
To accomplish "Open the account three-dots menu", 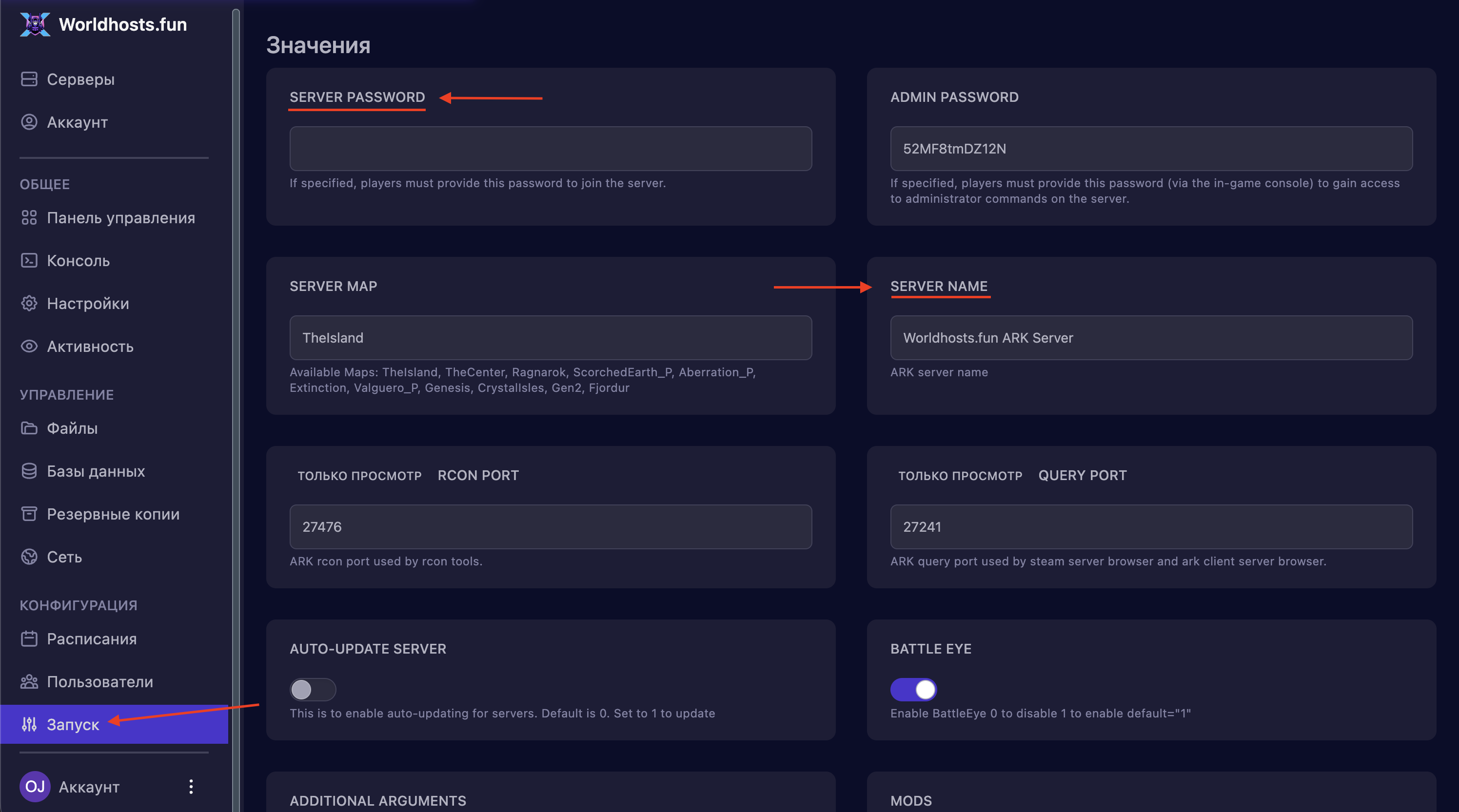I will (191, 787).
